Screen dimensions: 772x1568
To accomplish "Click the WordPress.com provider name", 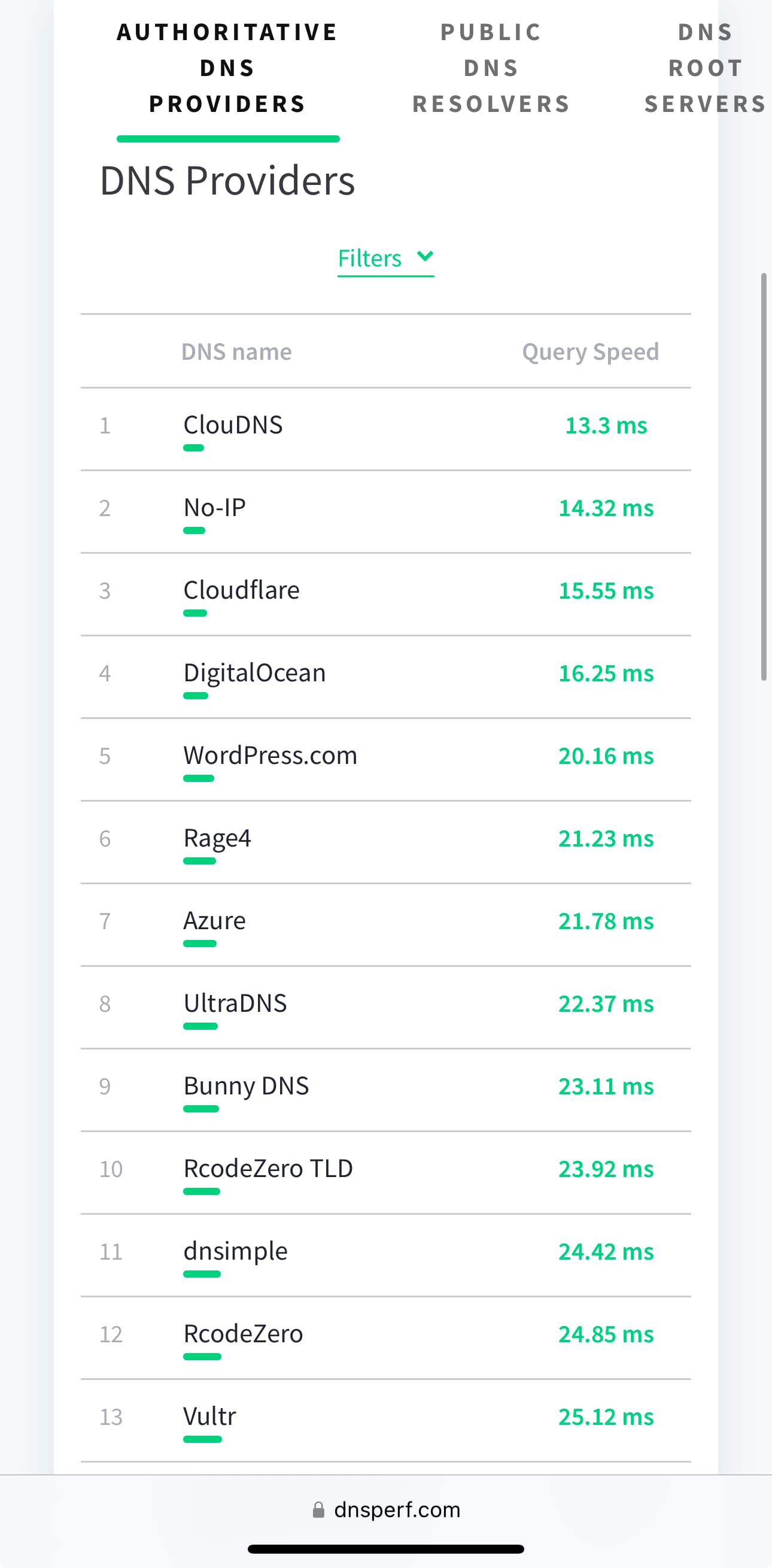I will click(270, 756).
